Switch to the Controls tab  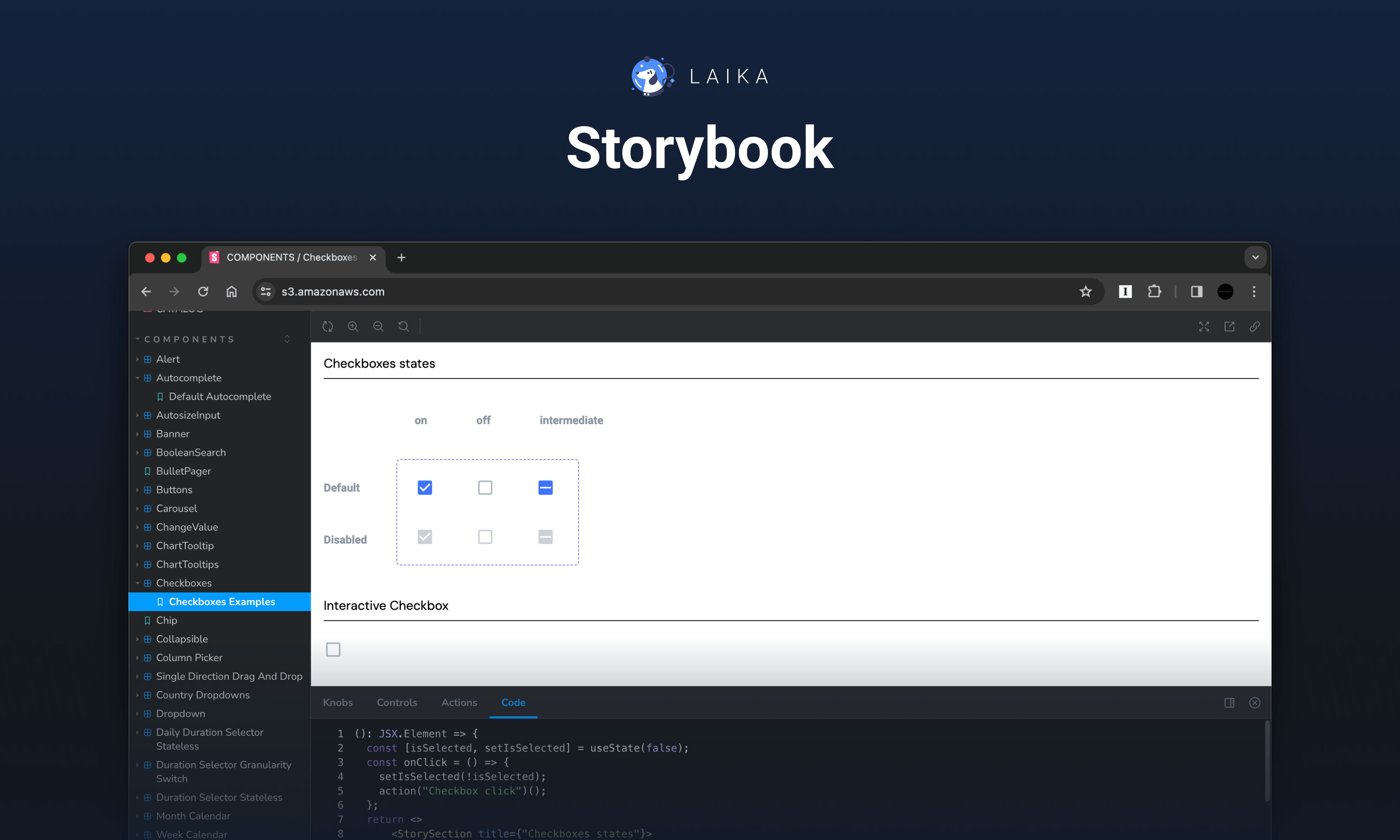(x=397, y=702)
